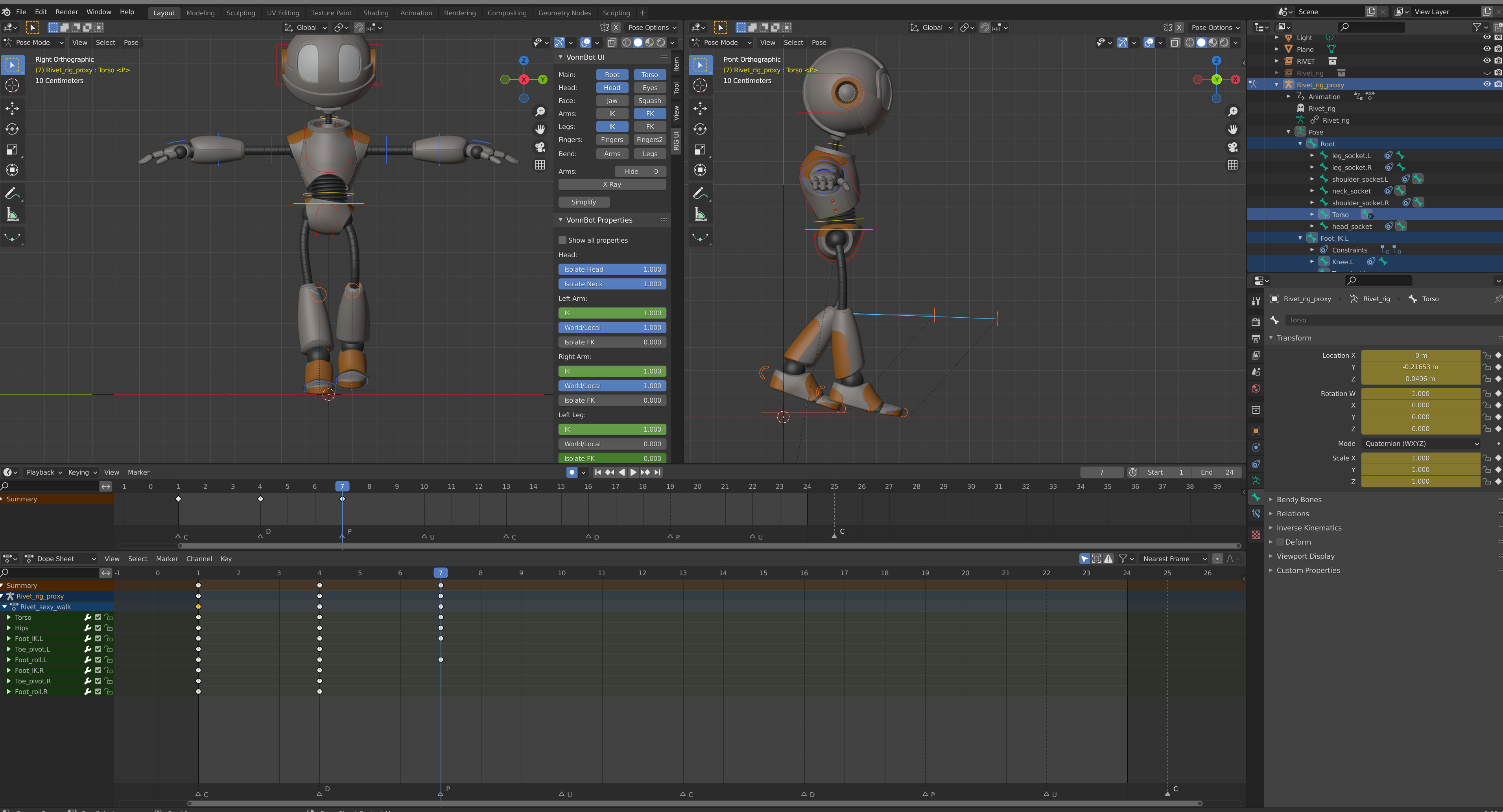Screen dimensions: 1503x812
Task: Click the camera view icon in left viewport
Action: click(540, 147)
